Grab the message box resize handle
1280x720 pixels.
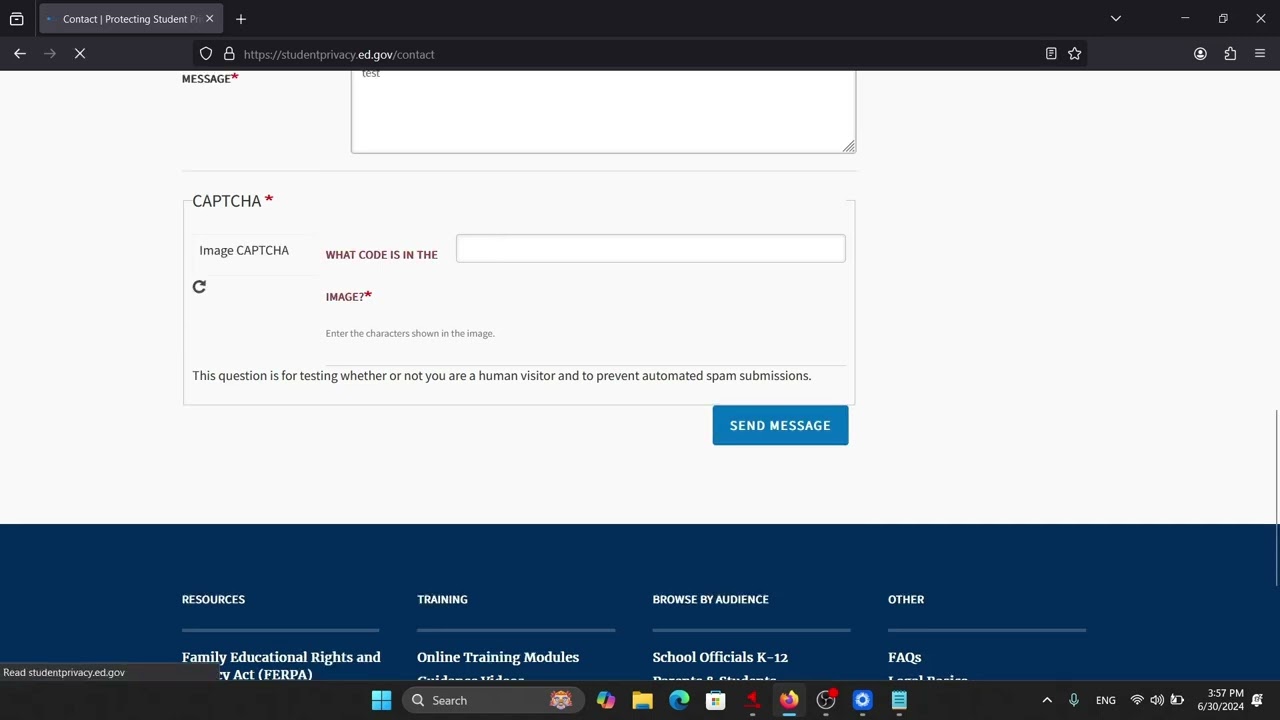[849, 147]
